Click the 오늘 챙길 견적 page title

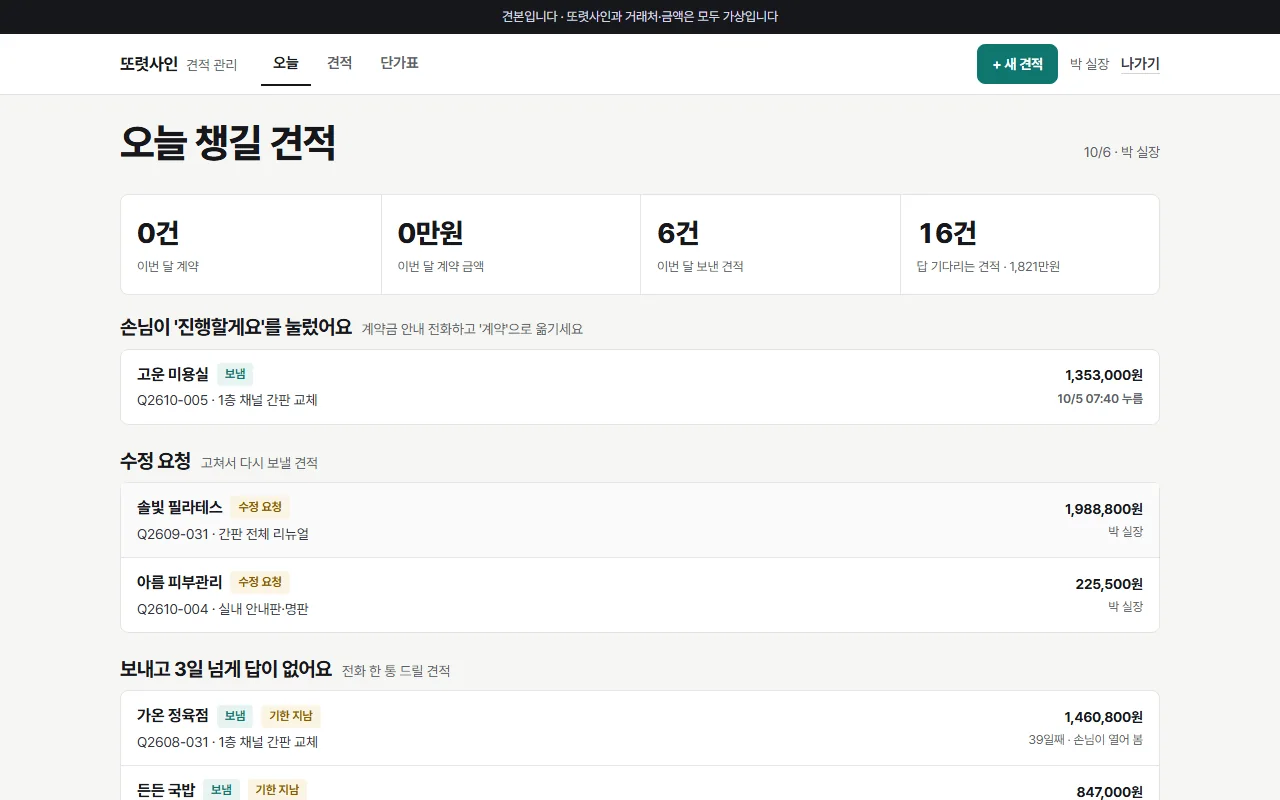pos(228,143)
